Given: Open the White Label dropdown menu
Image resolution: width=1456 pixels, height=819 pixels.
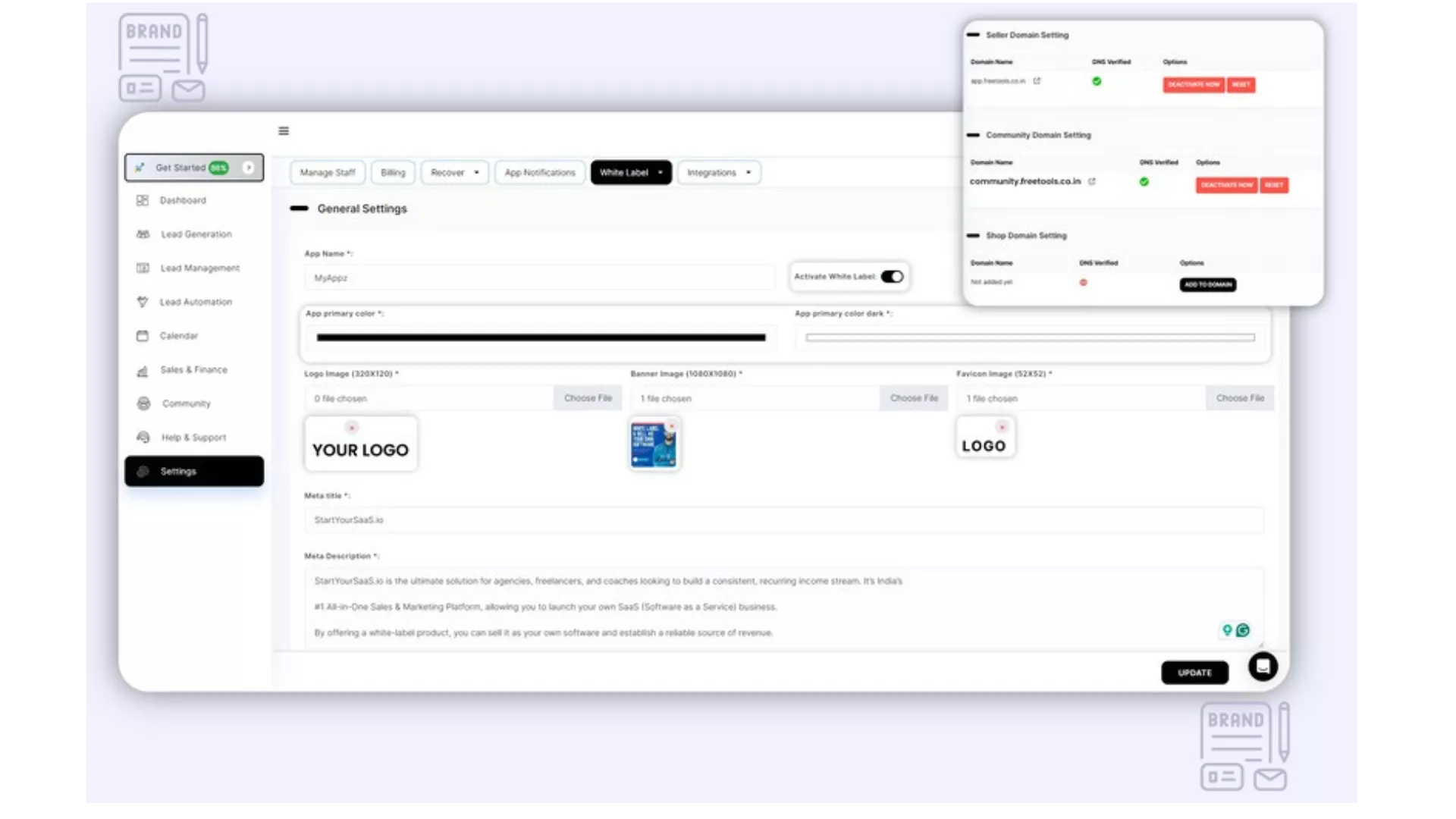Looking at the screenshot, I should coord(631,173).
